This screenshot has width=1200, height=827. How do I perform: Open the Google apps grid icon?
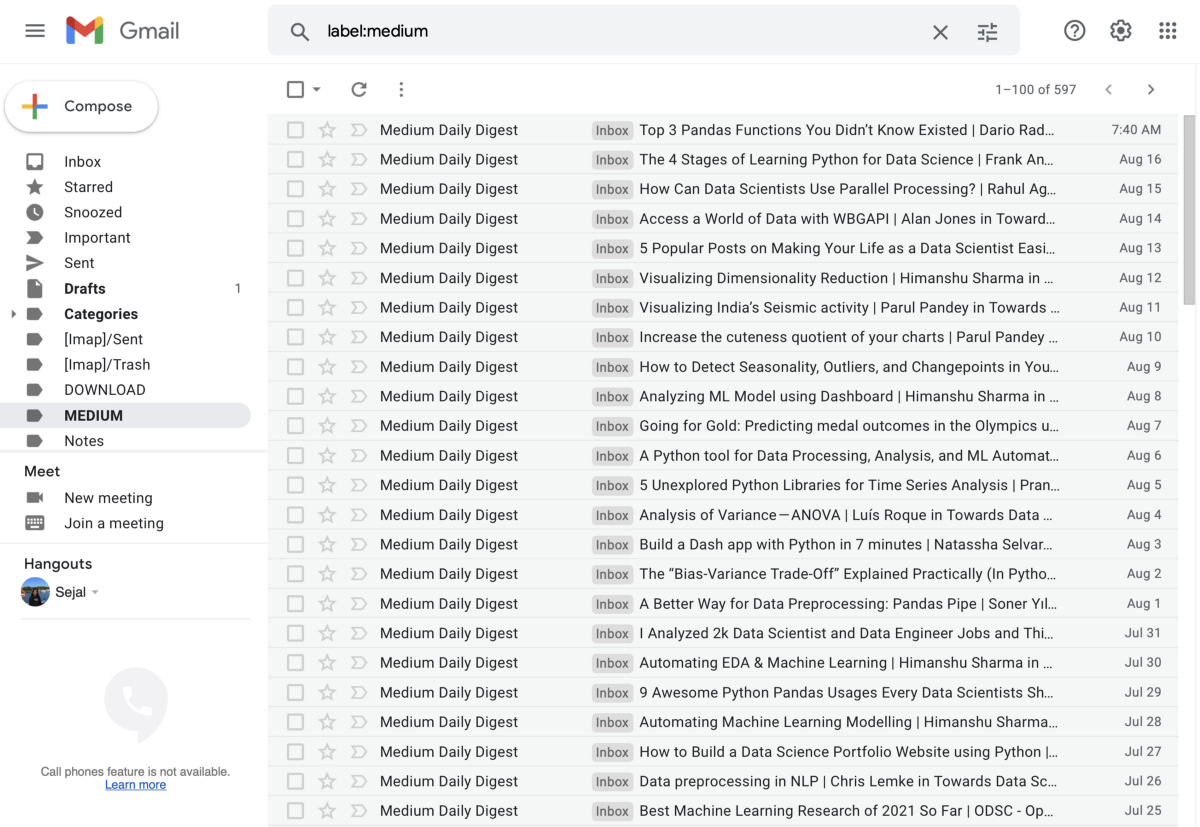coord(1167,31)
